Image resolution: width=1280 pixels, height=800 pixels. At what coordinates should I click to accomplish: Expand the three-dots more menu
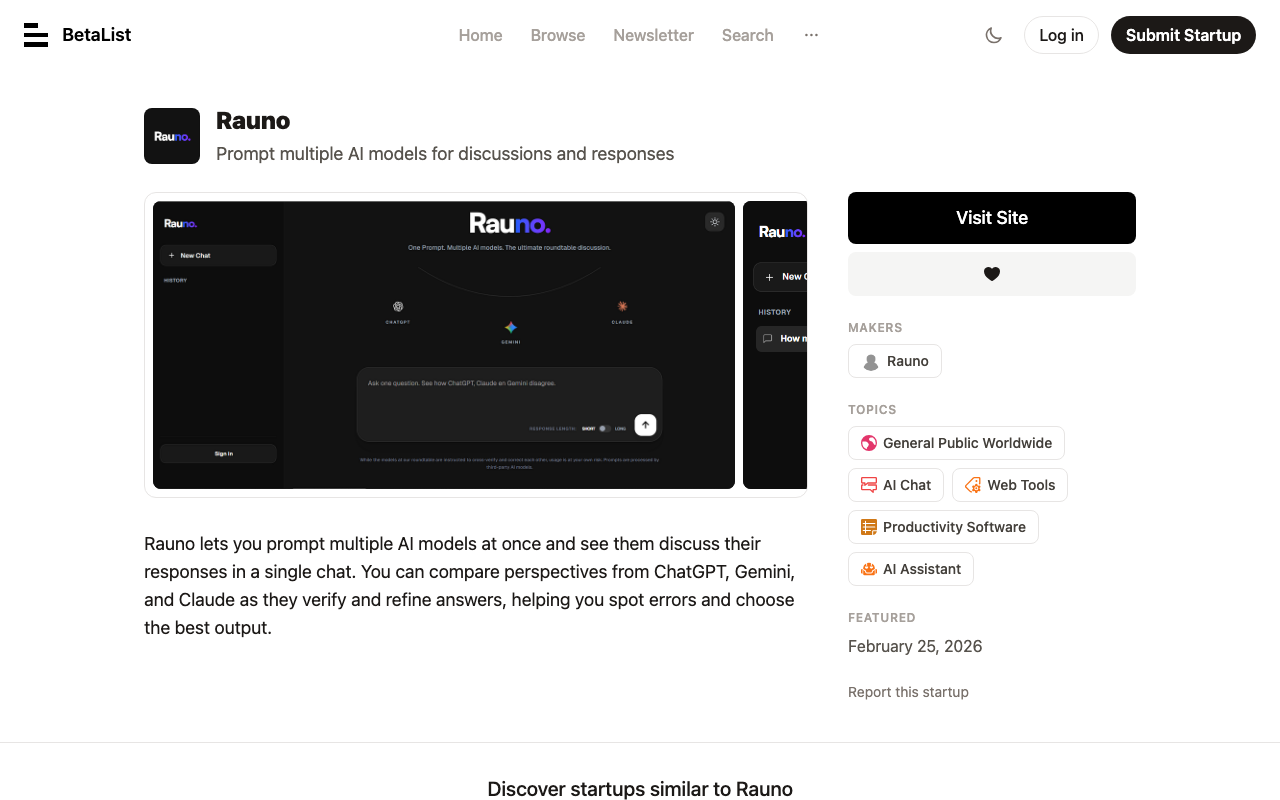(x=811, y=35)
